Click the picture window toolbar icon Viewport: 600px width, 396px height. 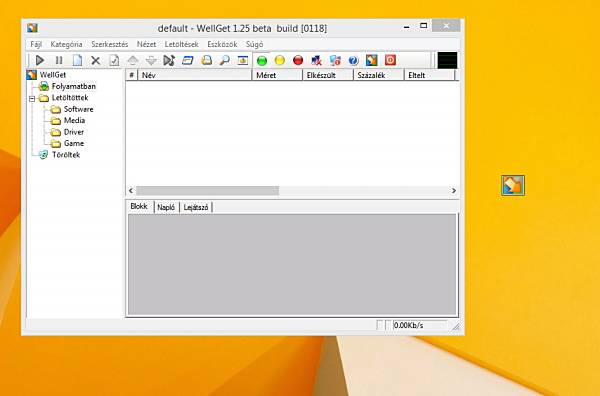point(243,60)
